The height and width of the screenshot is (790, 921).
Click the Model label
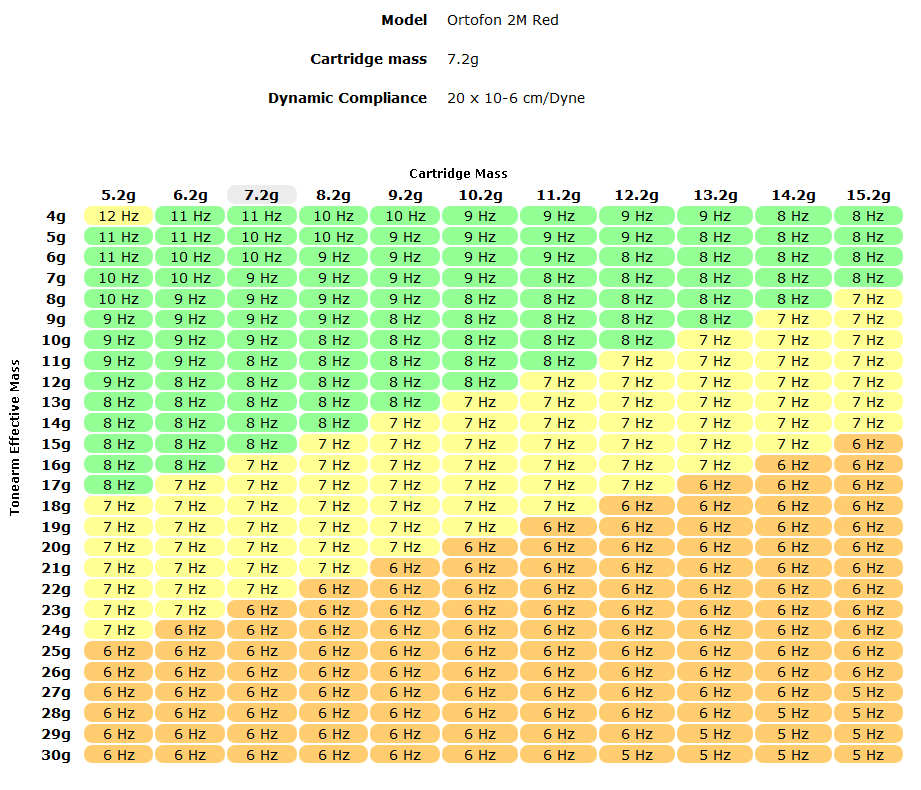(x=404, y=20)
